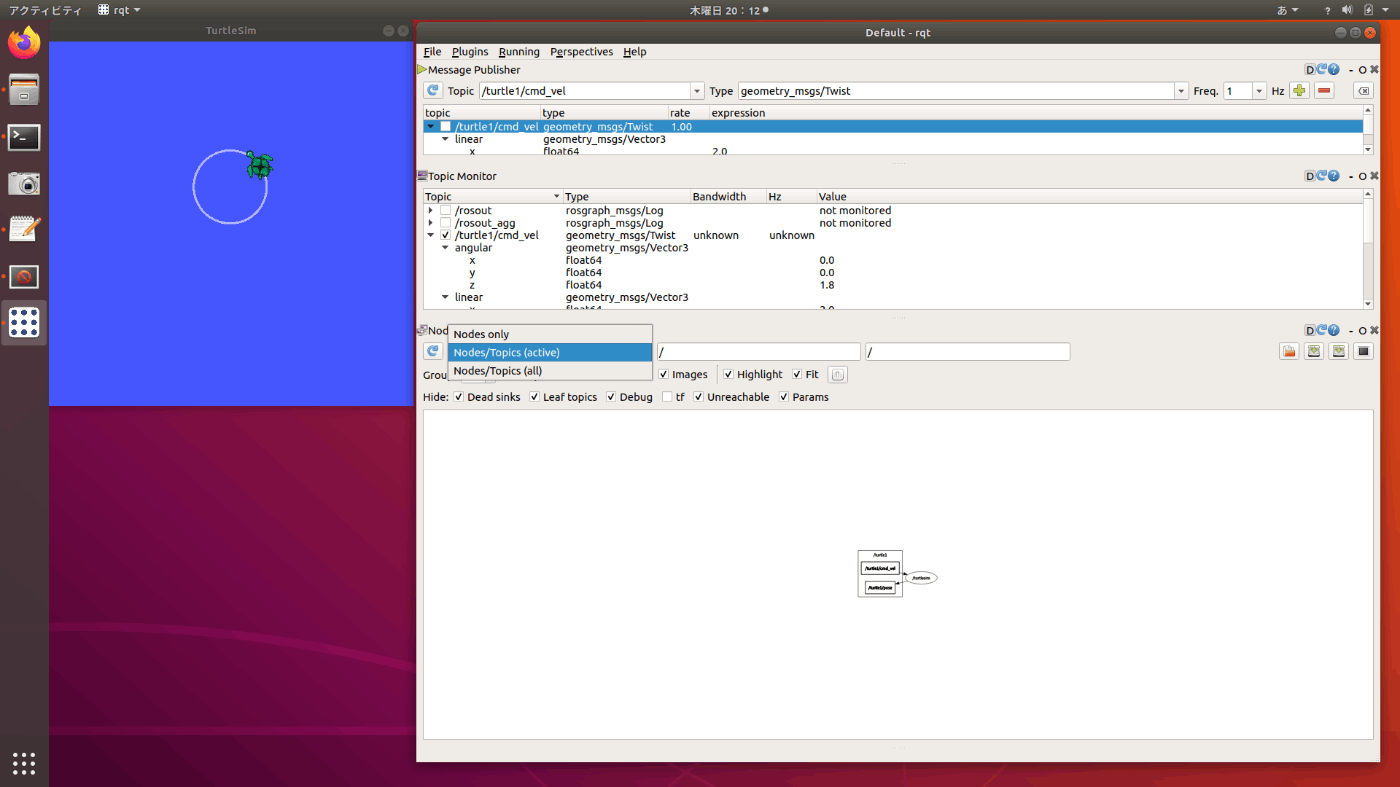Add new publisher with the plus icon
This screenshot has height=787, width=1400.
[x=1299, y=91]
